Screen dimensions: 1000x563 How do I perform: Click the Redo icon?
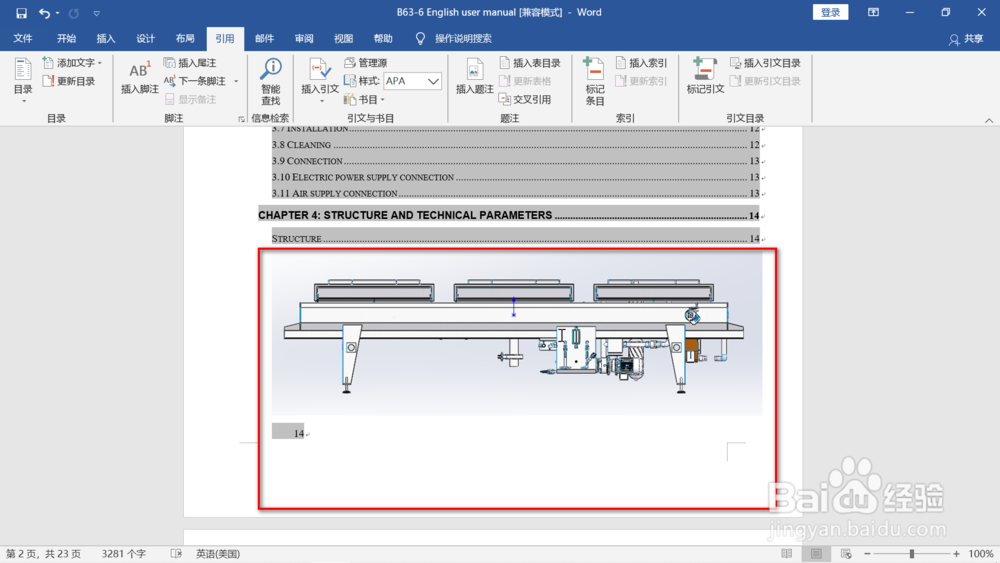coord(73,13)
